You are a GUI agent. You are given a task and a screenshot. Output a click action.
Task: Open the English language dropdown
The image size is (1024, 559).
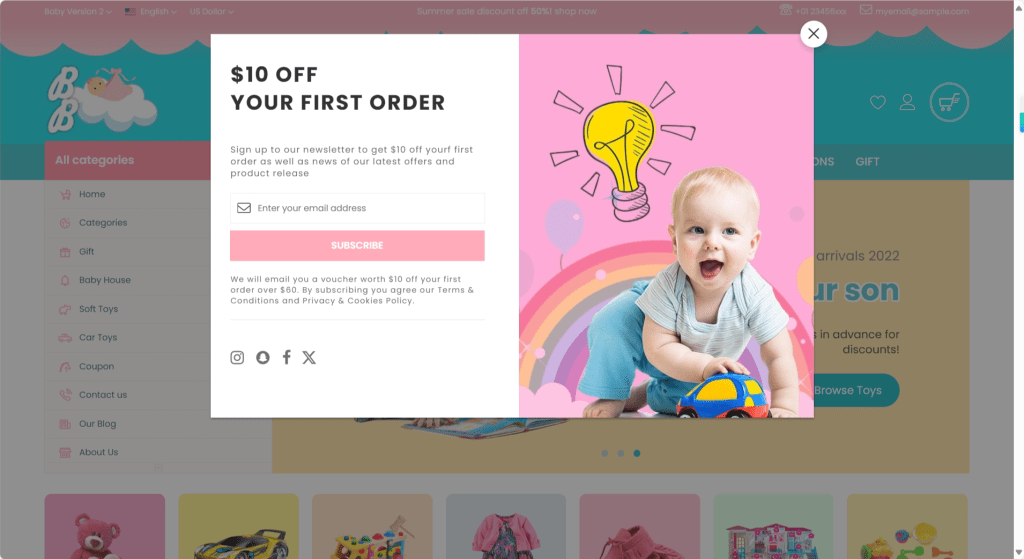click(151, 11)
